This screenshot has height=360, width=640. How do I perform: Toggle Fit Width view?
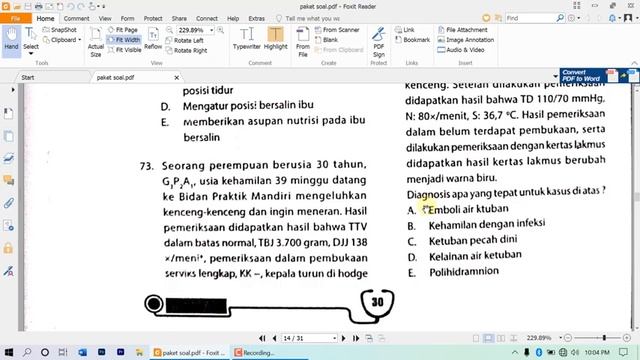click(124, 40)
